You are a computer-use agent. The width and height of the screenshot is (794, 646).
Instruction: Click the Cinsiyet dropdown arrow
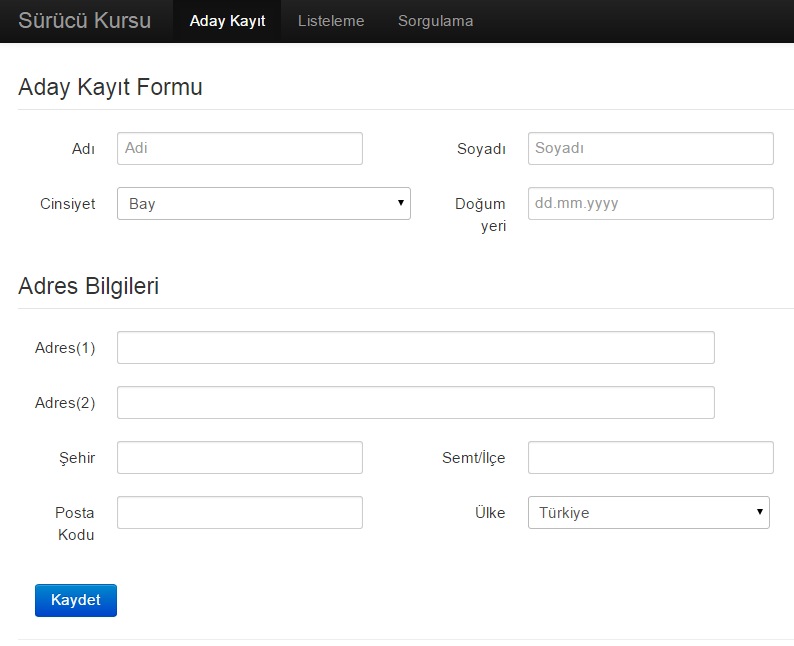coord(401,203)
